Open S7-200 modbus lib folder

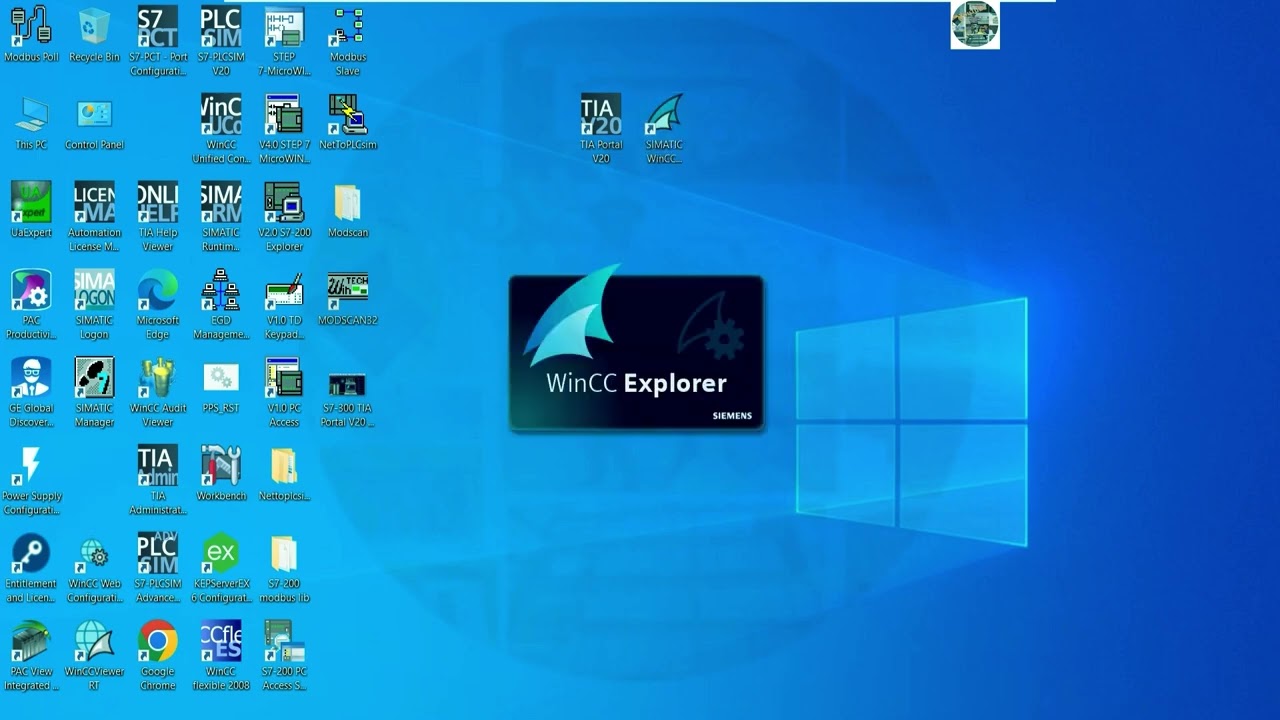(x=284, y=569)
